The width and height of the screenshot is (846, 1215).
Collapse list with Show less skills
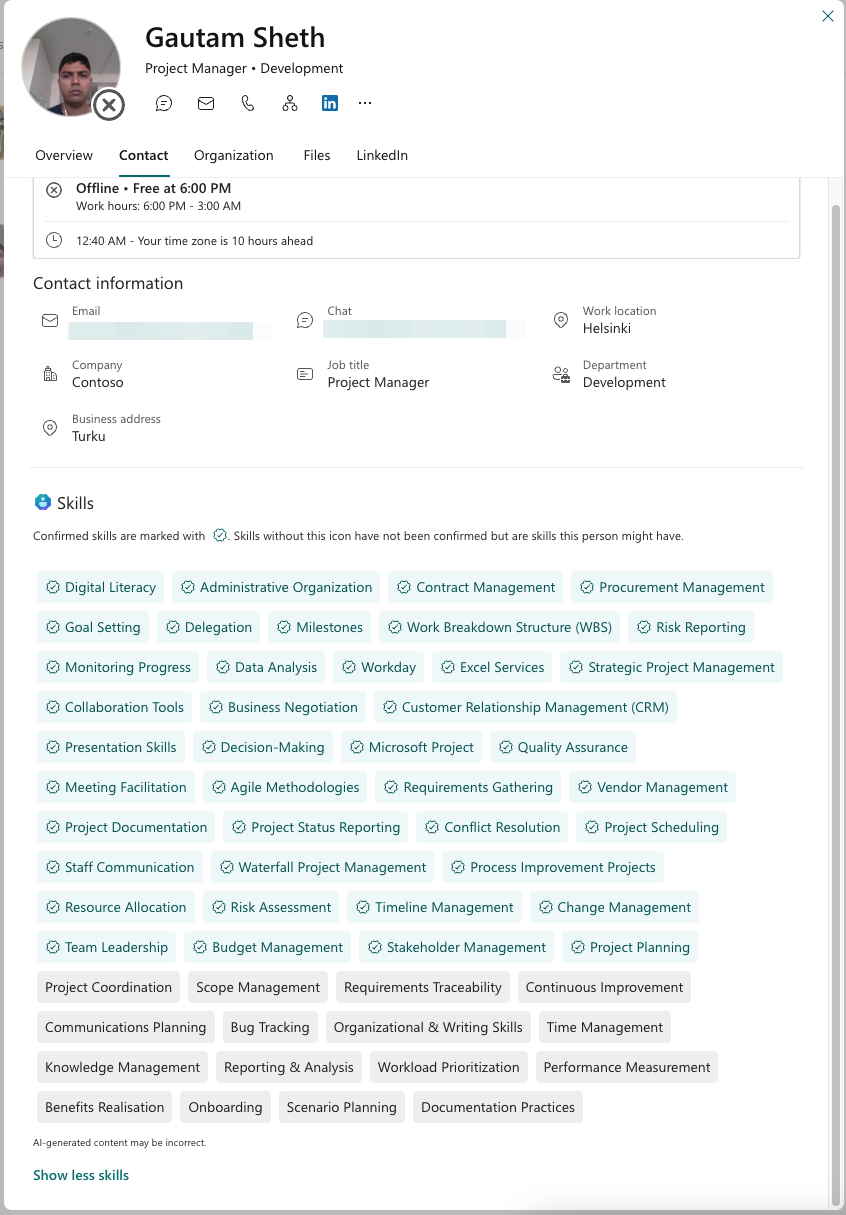(x=81, y=1175)
